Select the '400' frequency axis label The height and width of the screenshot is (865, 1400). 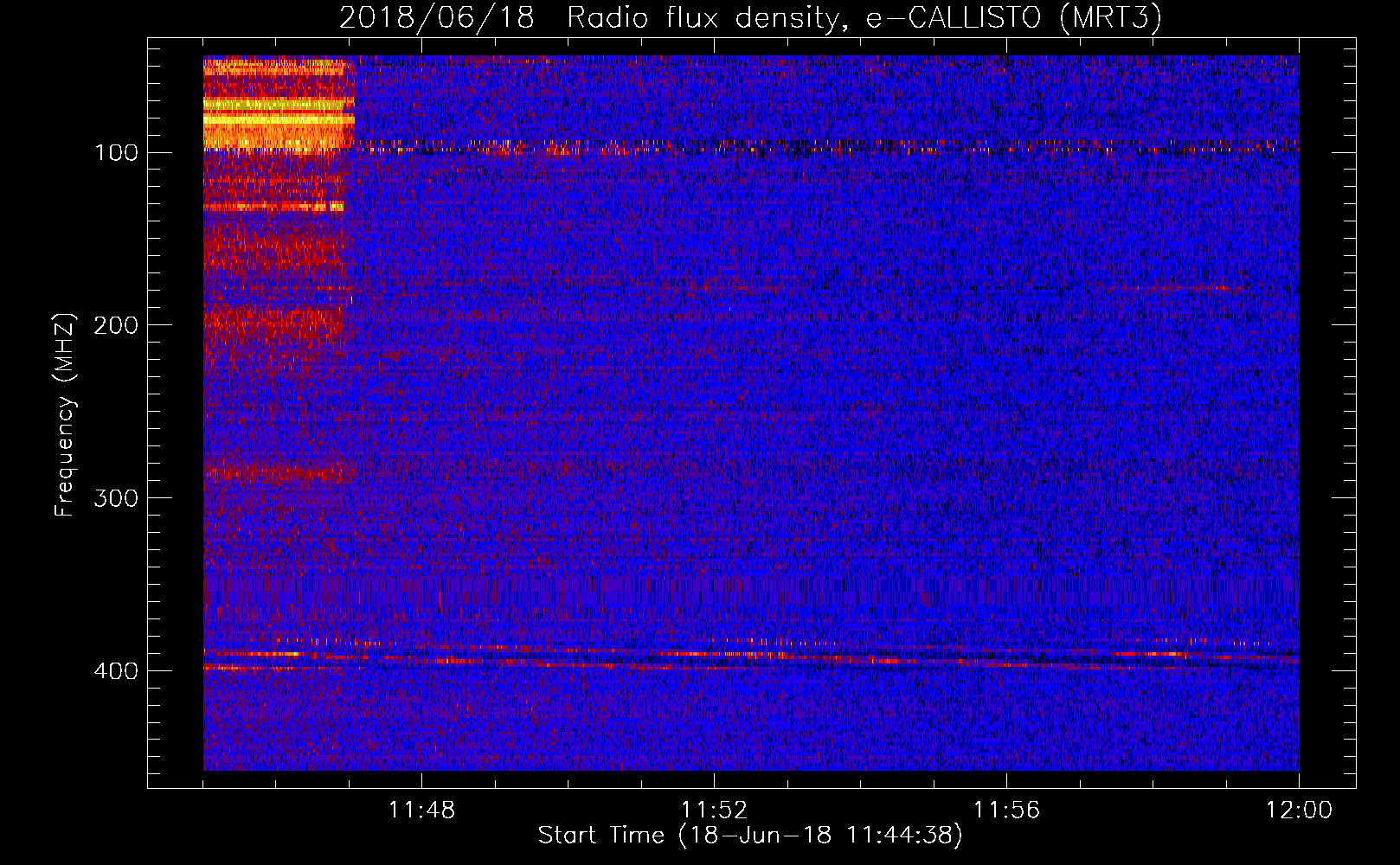point(116,672)
